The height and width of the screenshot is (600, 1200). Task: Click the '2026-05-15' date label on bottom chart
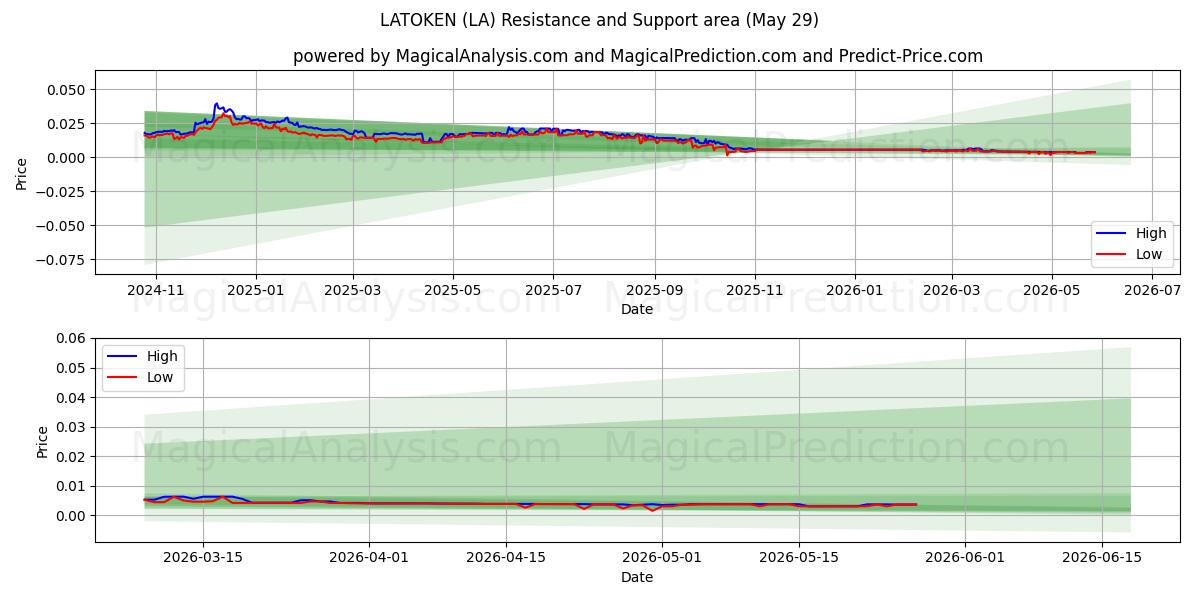coord(799,558)
